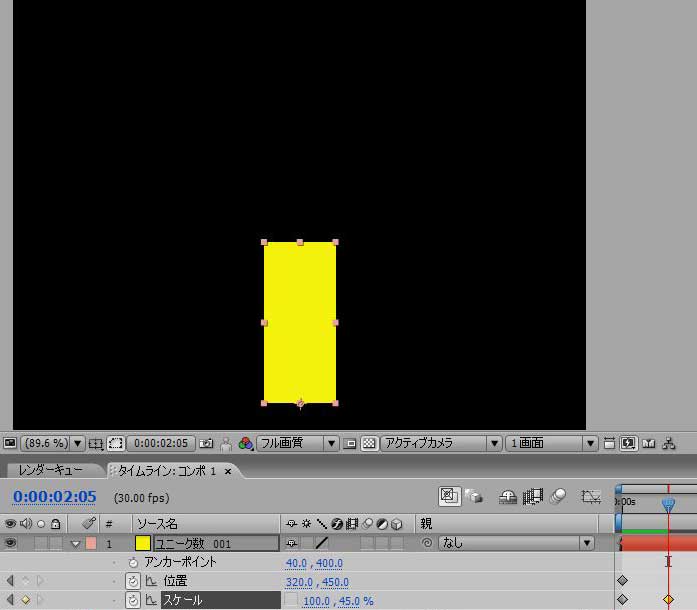Click the yellow スケール keyframe at playhead
697x610 pixels.
click(x=668, y=600)
